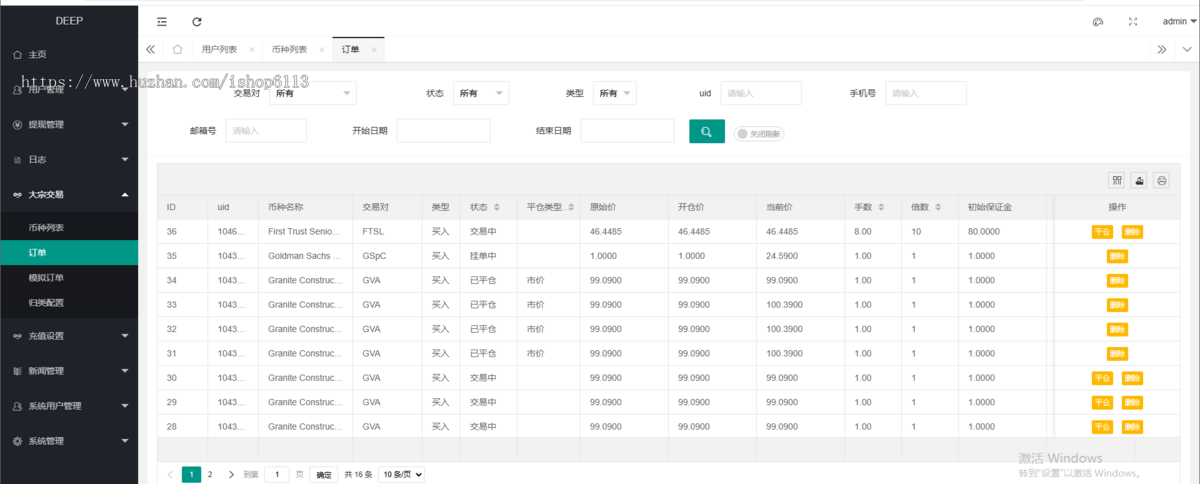Open the column filter icon above table
The image size is (1200, 484).
click(x=1117, y=180)
